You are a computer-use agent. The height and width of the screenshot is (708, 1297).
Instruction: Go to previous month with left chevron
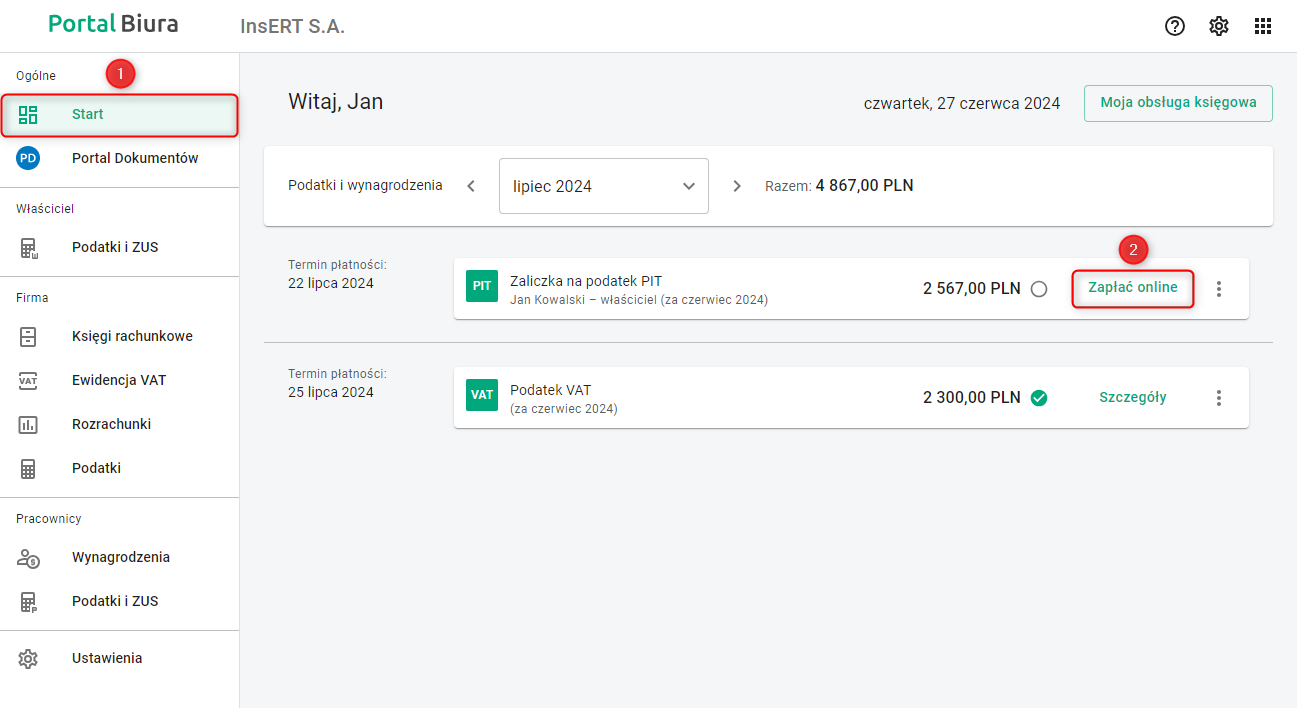[x=471, y=186]
